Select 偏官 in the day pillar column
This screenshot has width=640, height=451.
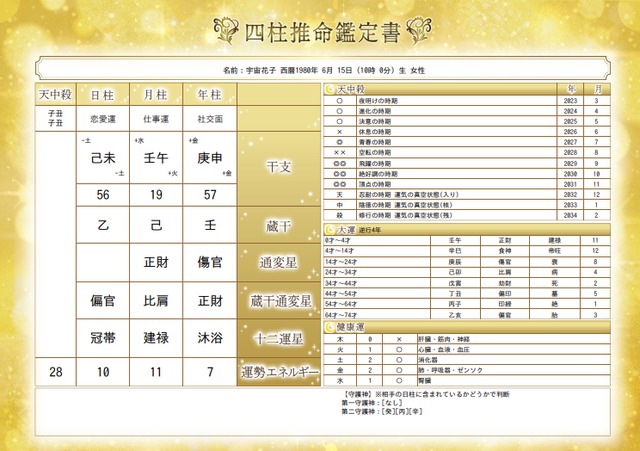click(x=103, y=301)
